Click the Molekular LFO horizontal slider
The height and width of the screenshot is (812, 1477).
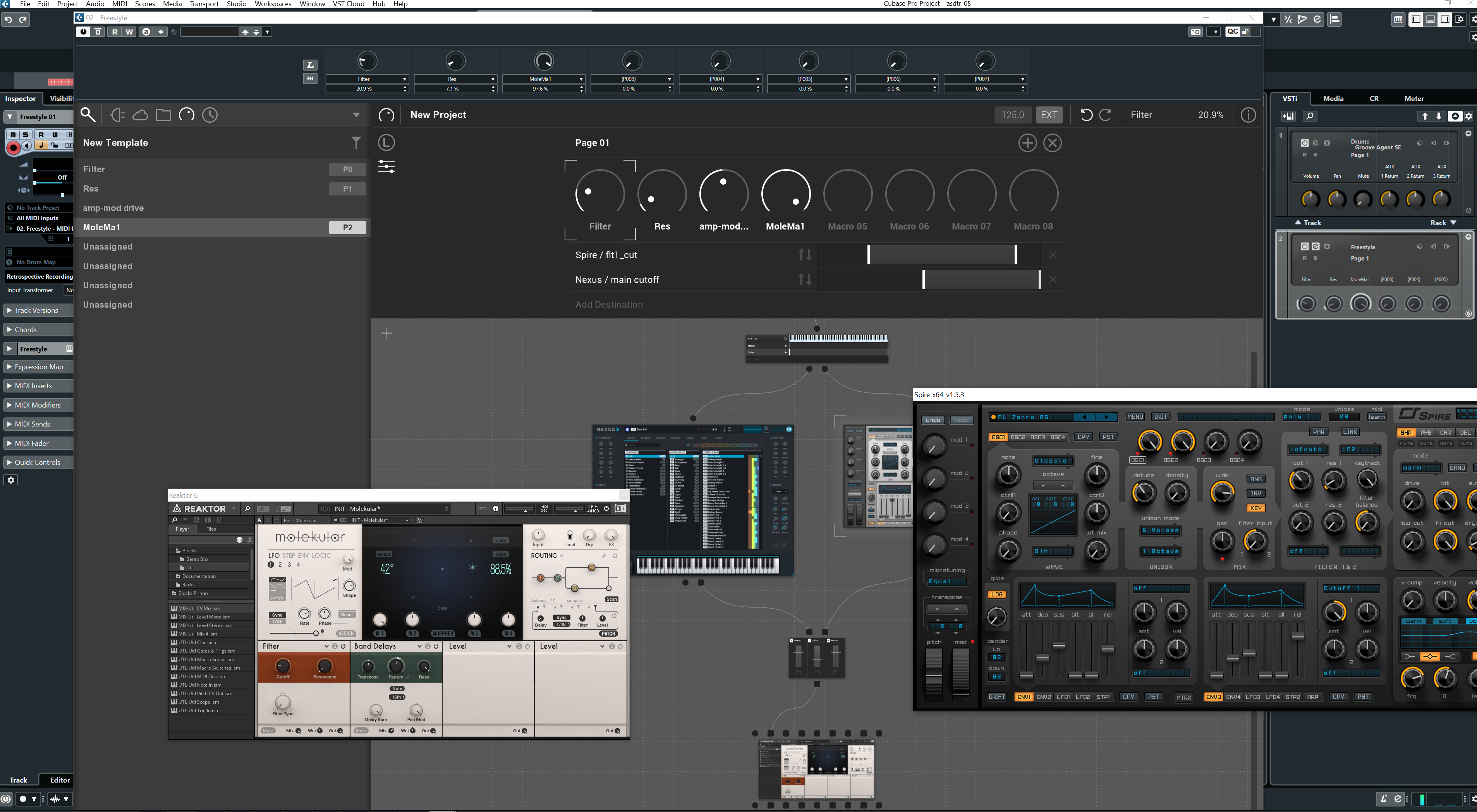tap(294, 633)
